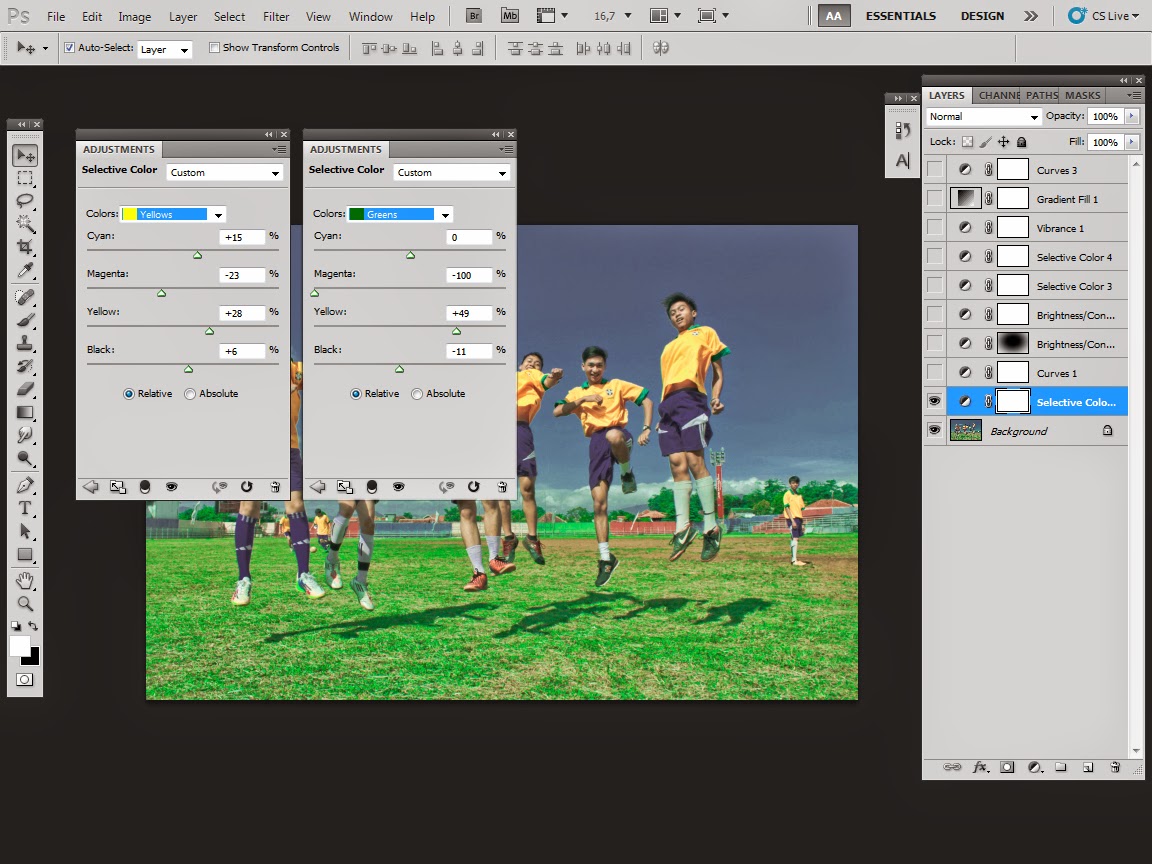Show the Curves 3 layer
The image size is (1152, 864).
(934, 170)
